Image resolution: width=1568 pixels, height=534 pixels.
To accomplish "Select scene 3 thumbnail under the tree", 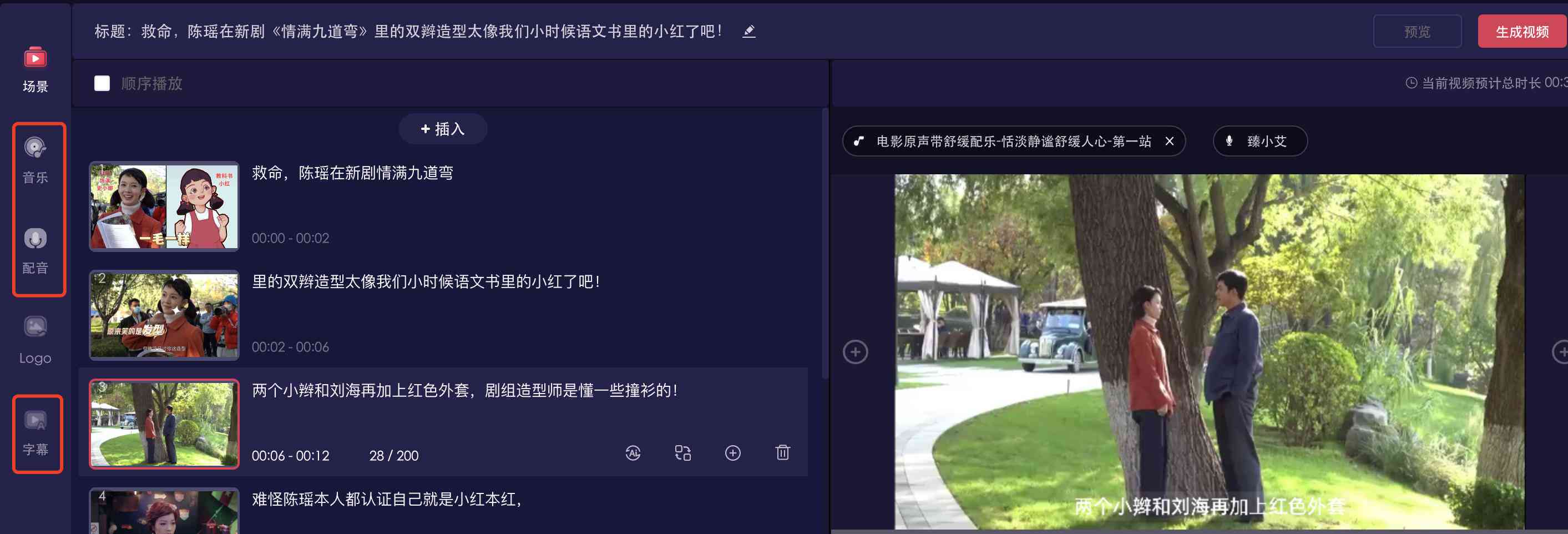I will (164, 425).
